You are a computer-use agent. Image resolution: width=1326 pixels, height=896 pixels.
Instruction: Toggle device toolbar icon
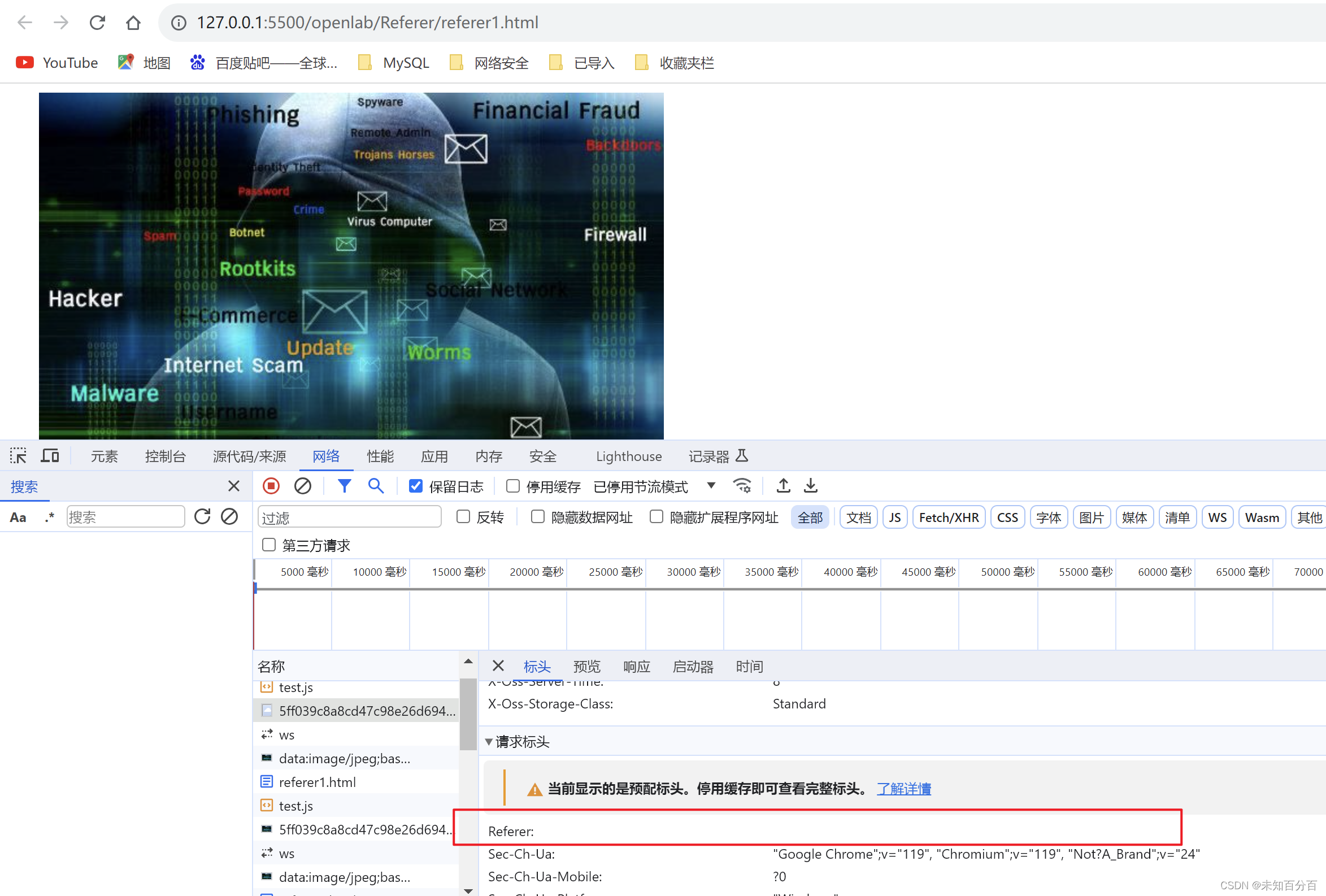(x=50, y=455)
